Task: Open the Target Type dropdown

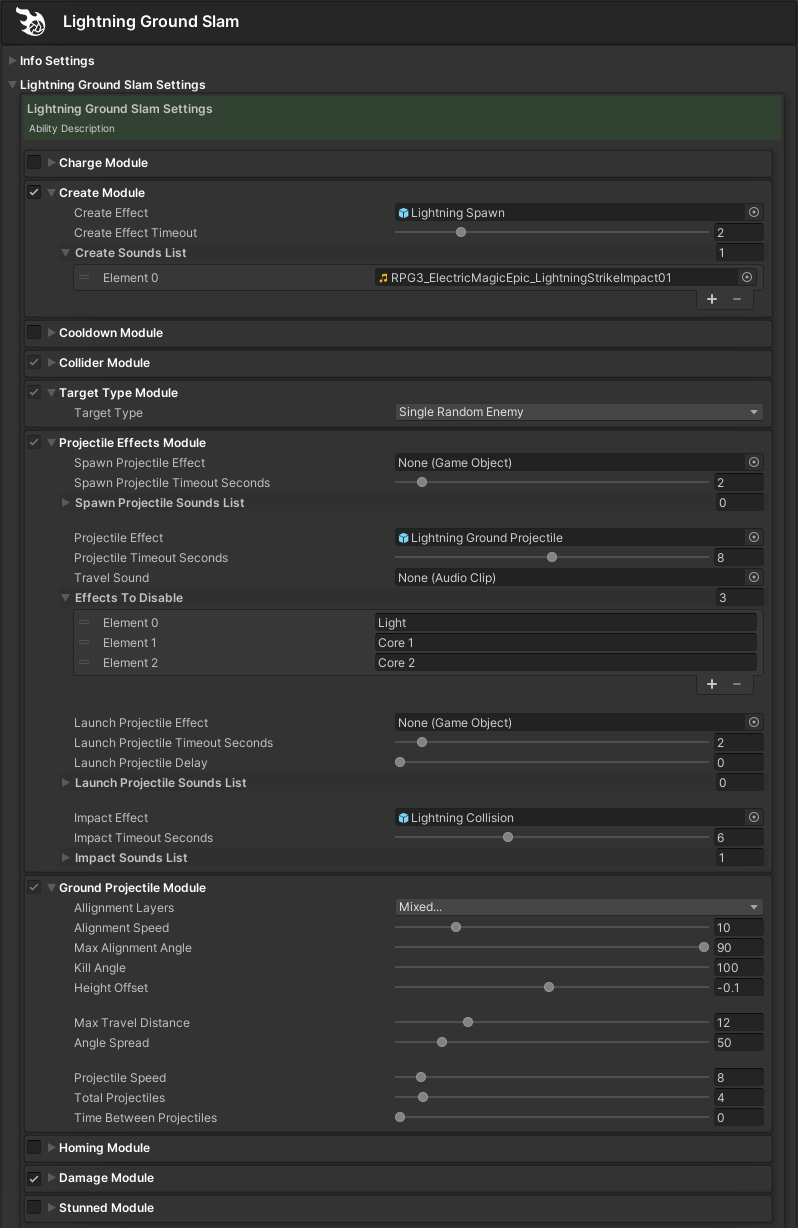Action: [x=579, y=413]
